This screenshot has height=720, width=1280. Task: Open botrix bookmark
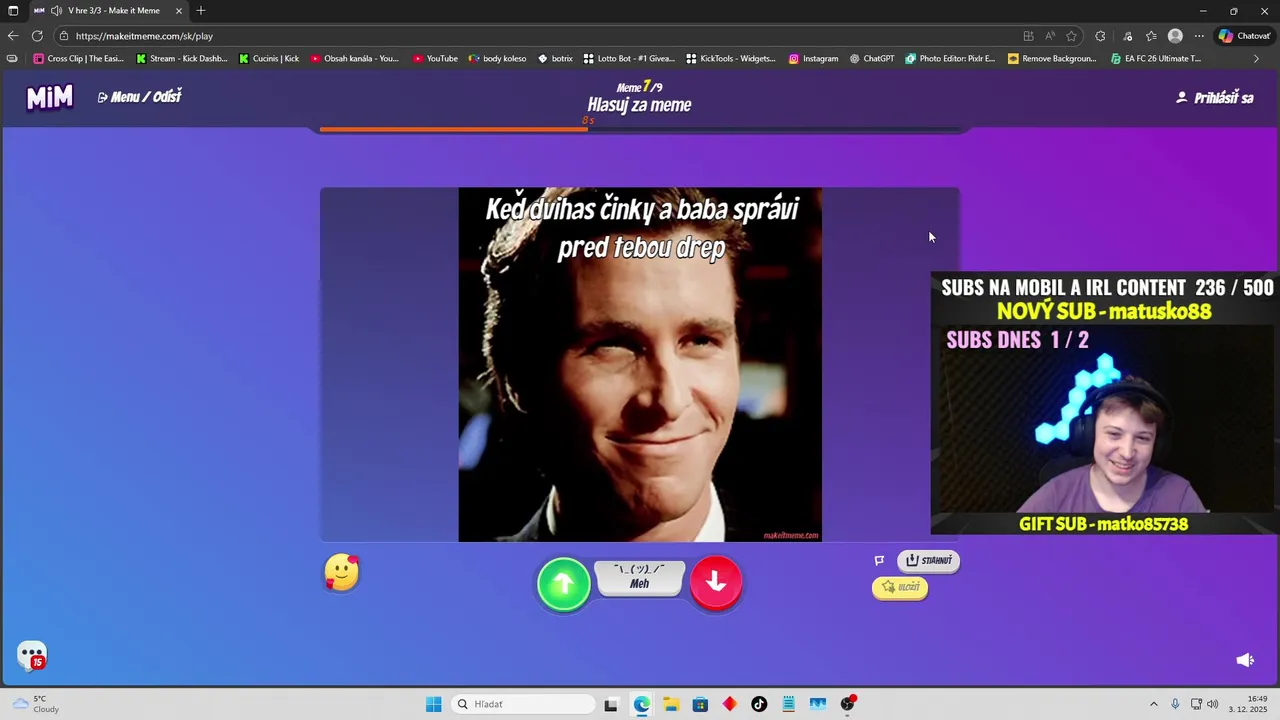click(555, 59)
